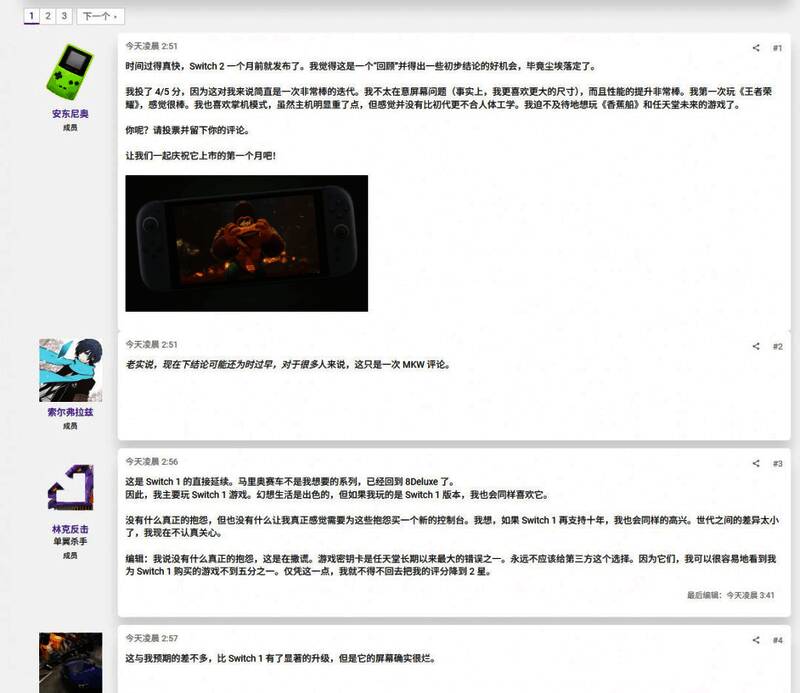Click the share icon on post #2

(x=756, y=346)
